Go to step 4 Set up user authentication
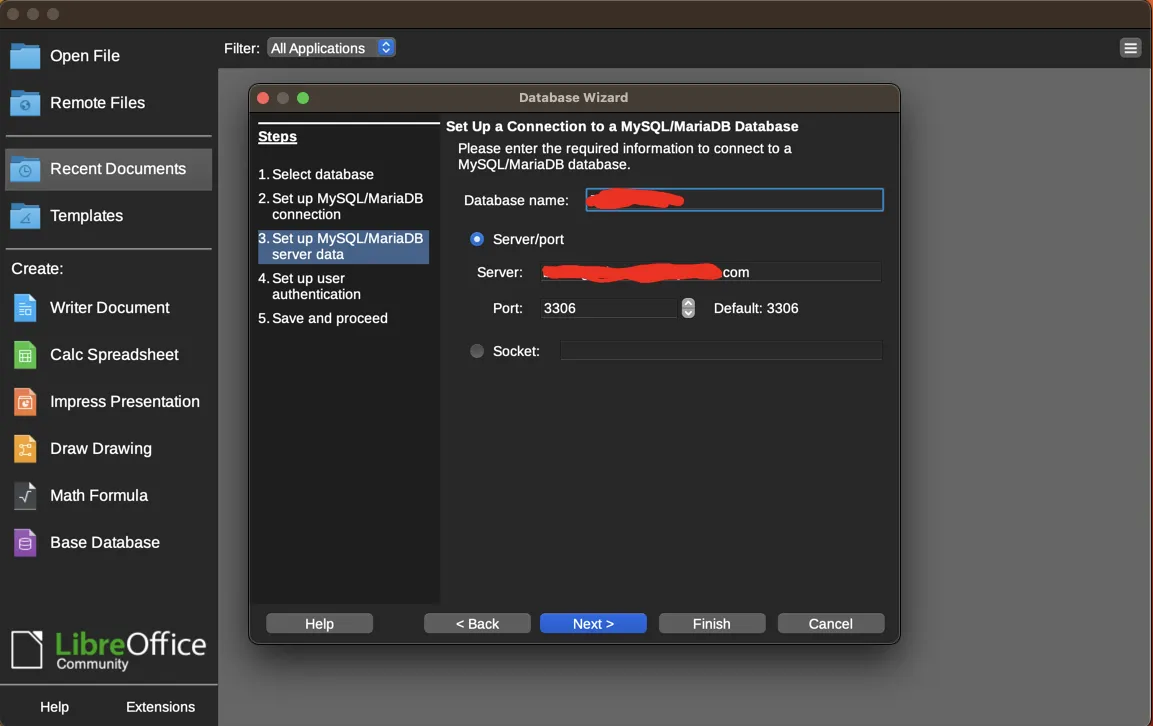Image resolution: width=1153 pixels, height=726 pixels. (310, 286)
